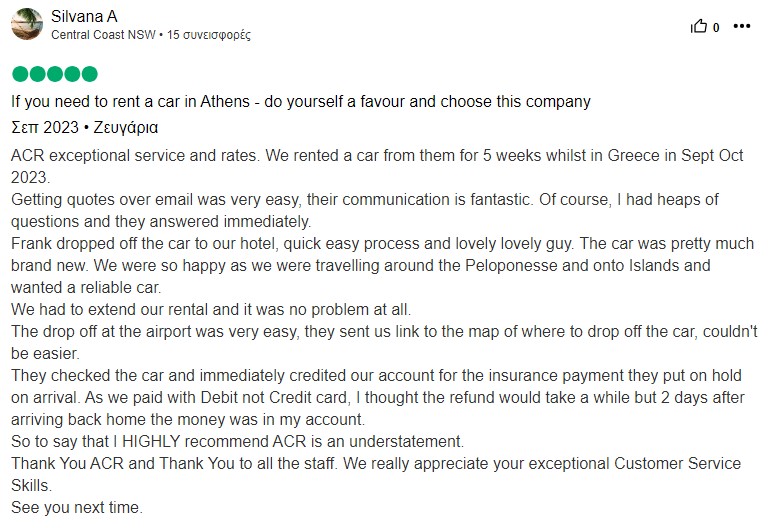This screenshot has height=528, width=768.
Task: Click the 'Σεπ 2023' review date
Action: tap(45, 127)
